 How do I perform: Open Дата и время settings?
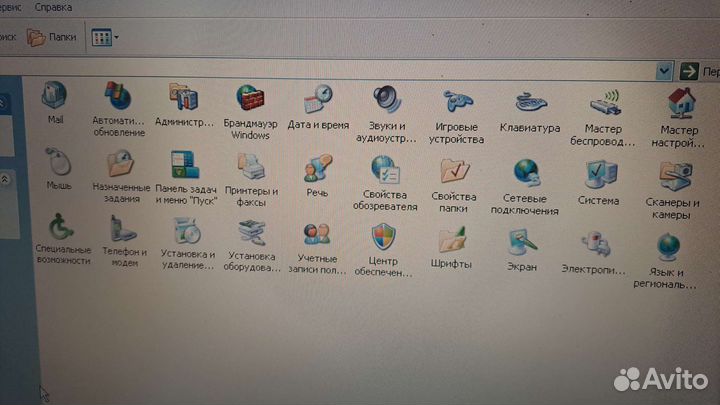pyautogui.click(x=317, y=99)
